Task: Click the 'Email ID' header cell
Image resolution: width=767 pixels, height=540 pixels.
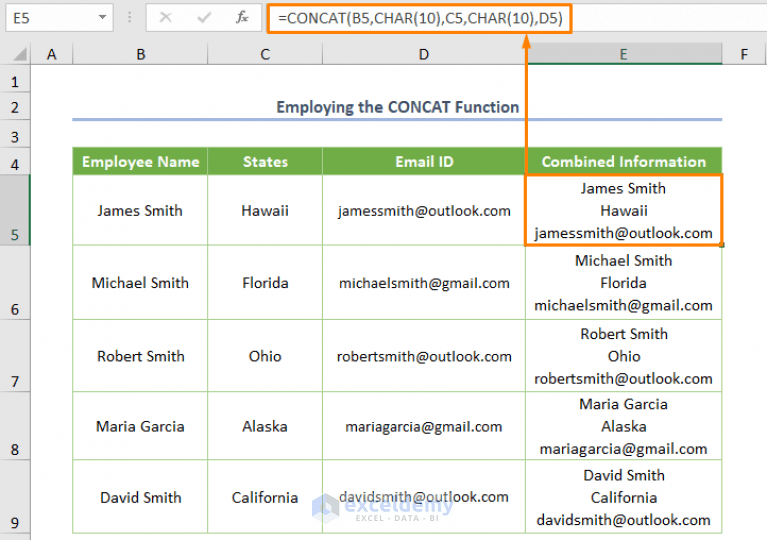Action: (424, 161)
